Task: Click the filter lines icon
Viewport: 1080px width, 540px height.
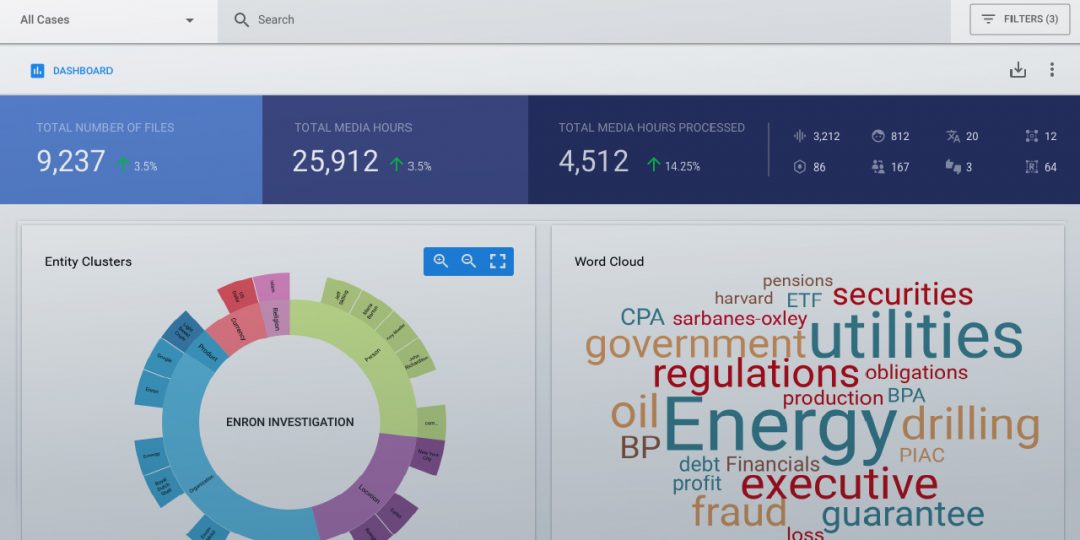Action: pyautogui.click(x=988, y=19)
